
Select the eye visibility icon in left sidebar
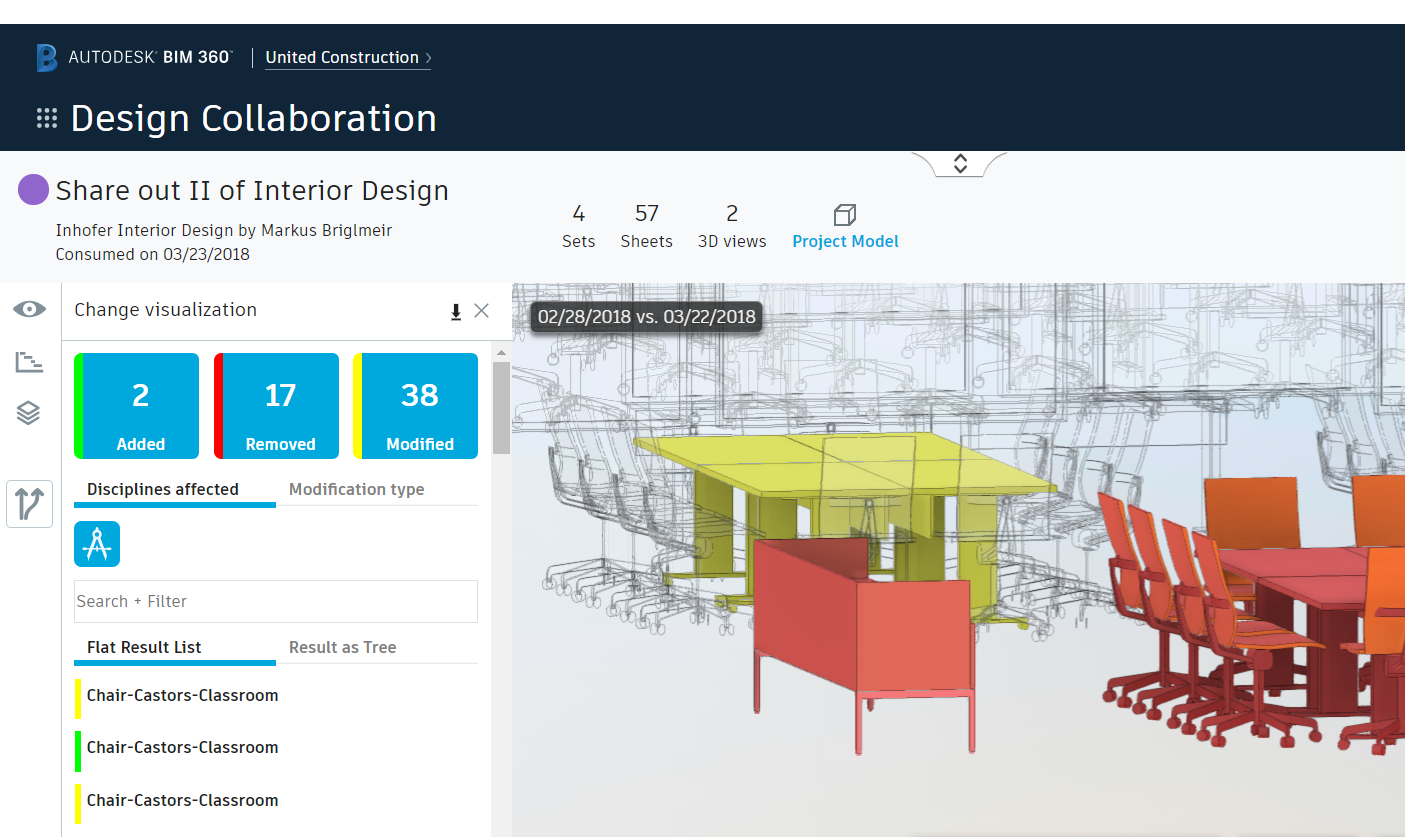point(29,310)
